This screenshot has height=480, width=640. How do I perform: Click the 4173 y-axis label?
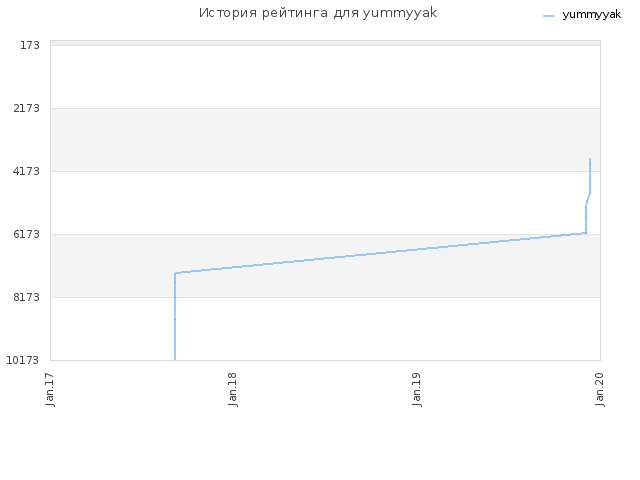pyautogui.click(x=27, y=171)
